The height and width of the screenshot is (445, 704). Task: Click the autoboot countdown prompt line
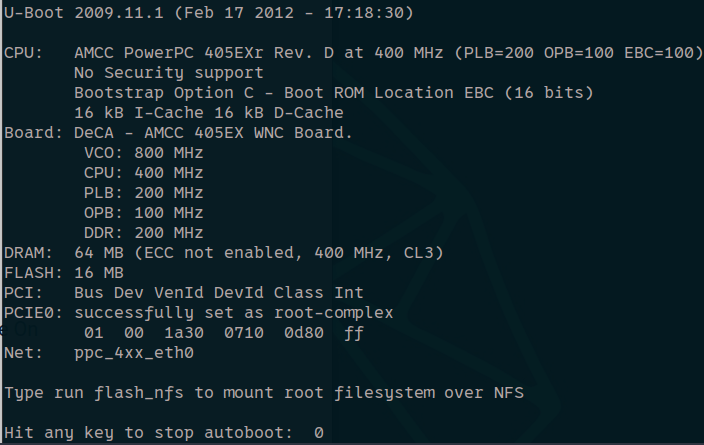click(164, 432)
